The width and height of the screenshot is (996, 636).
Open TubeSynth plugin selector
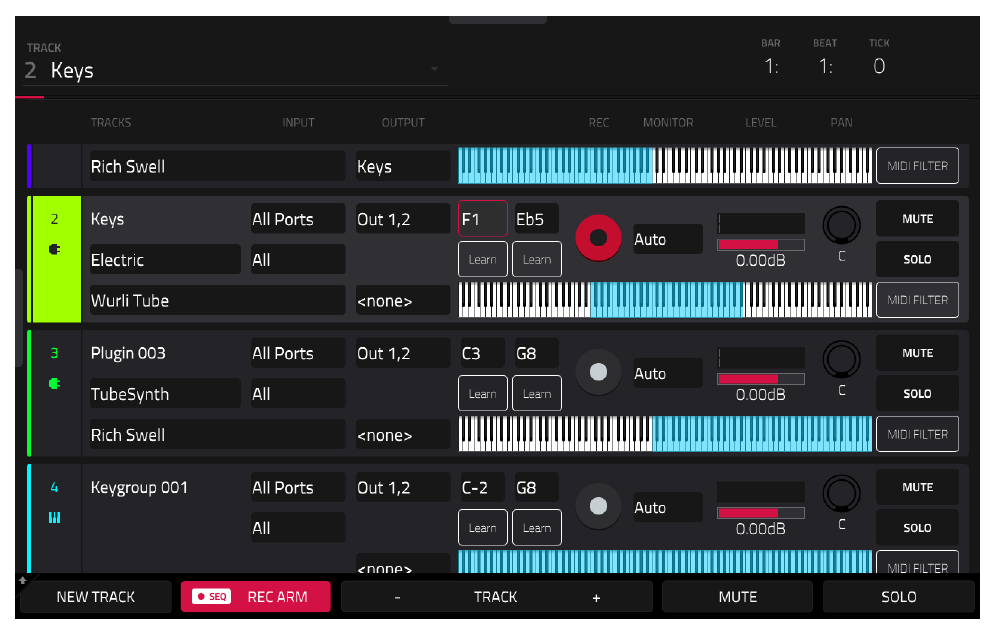tap(165, 394)
